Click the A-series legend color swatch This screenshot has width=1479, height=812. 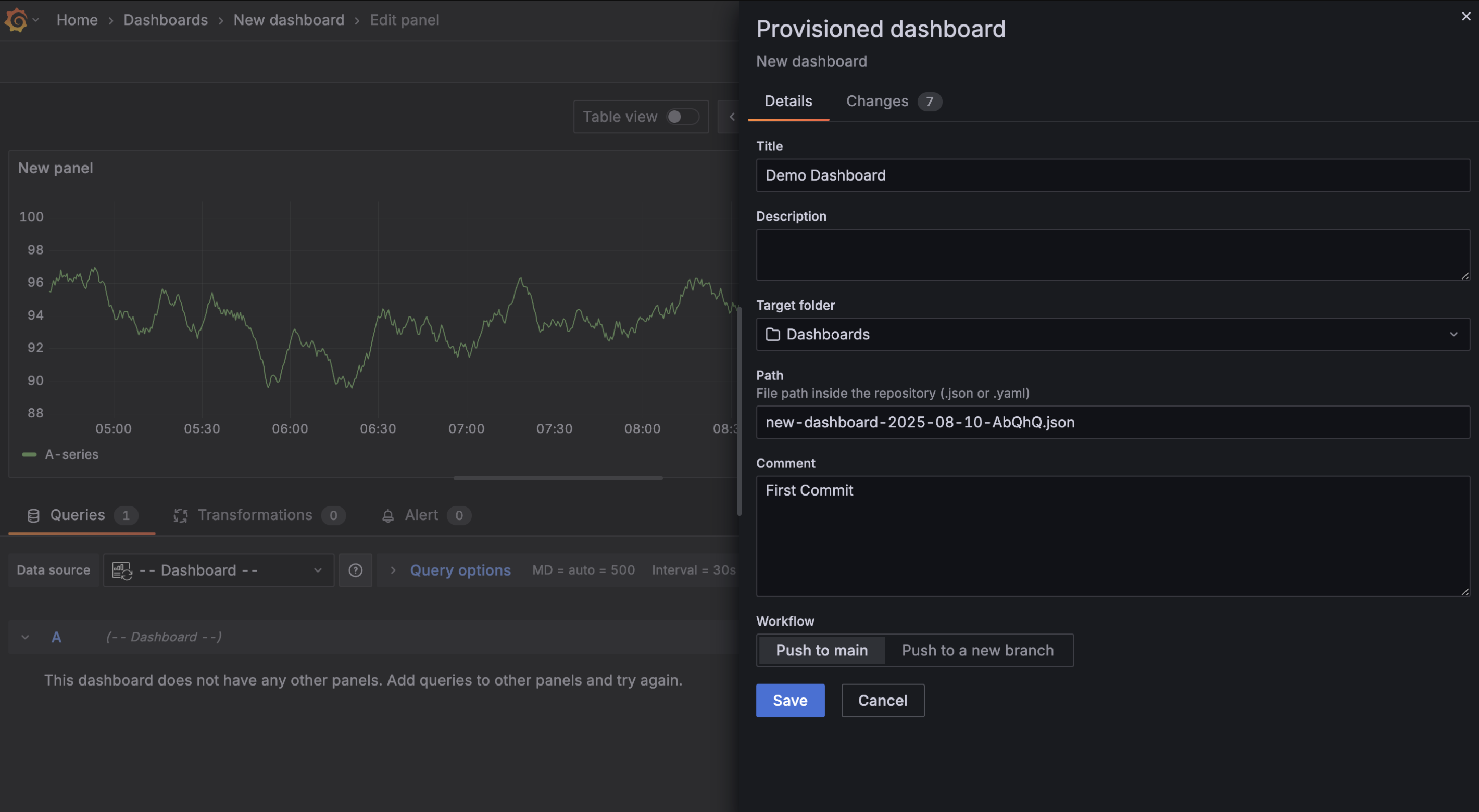(x=29, y=454)
